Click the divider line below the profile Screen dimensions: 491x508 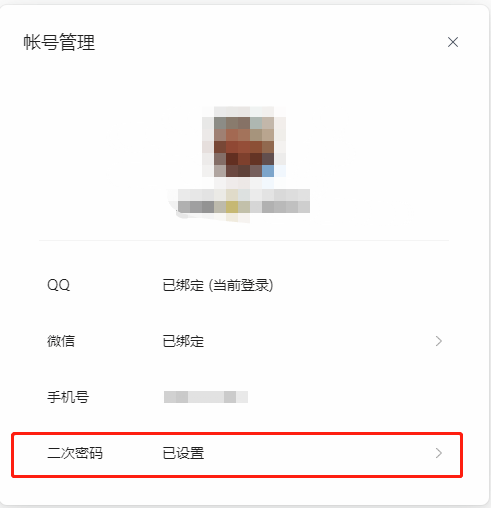[x=244, y=240]
